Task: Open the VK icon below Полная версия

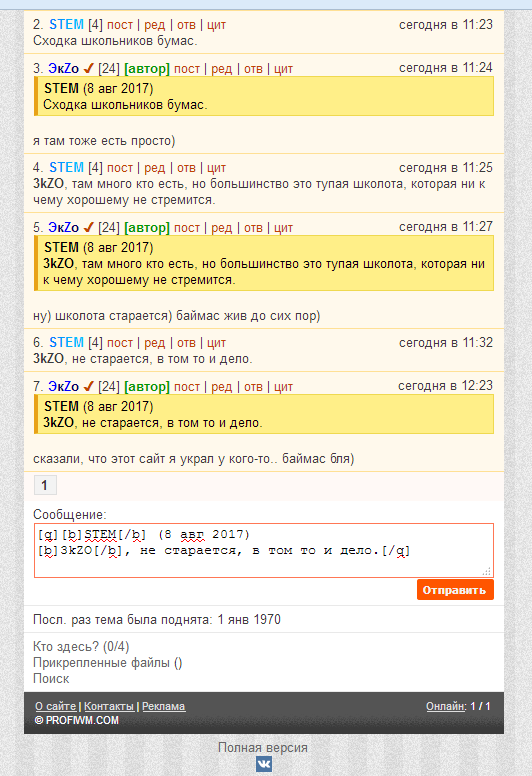Action: [264, 764]
